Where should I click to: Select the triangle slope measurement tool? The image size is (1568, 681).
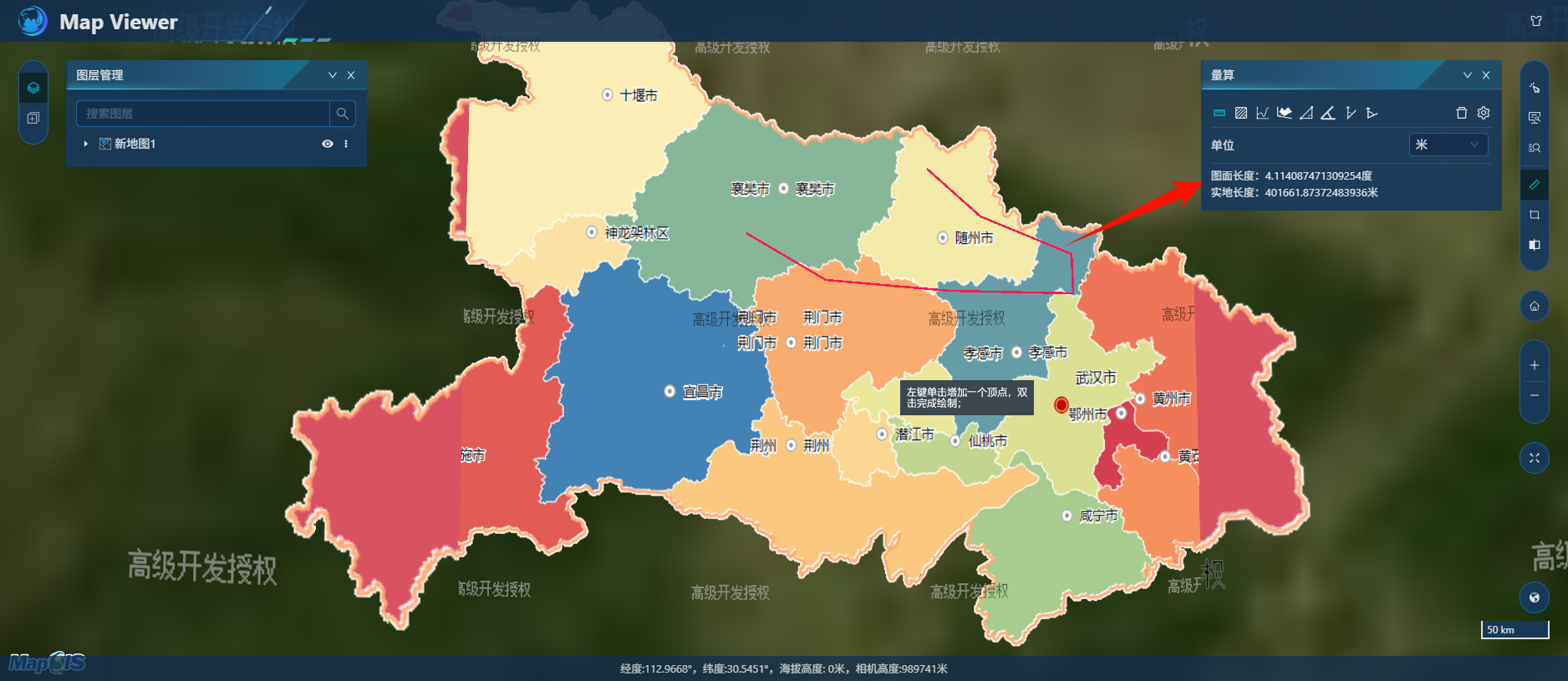click(1306, 113)
